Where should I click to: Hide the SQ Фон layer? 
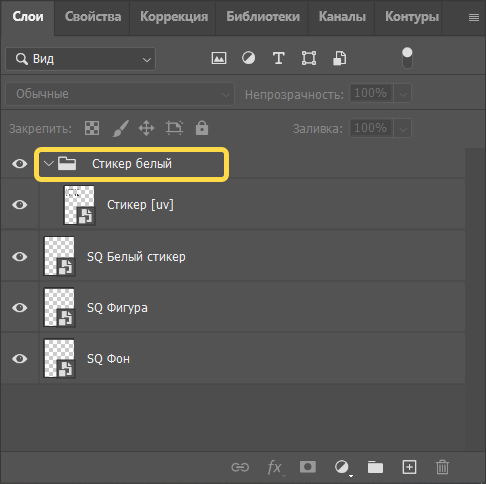[20, 359]
